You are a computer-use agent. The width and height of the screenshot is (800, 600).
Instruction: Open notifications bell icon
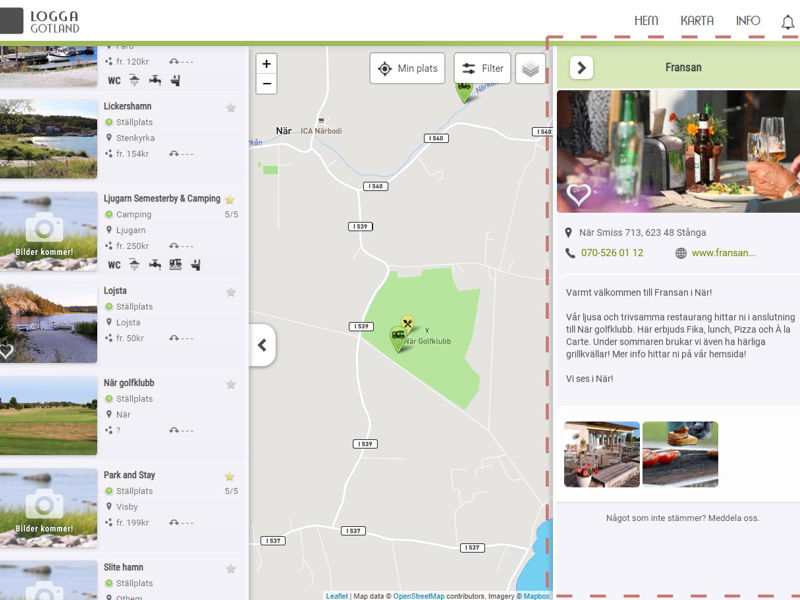[788, 22]
